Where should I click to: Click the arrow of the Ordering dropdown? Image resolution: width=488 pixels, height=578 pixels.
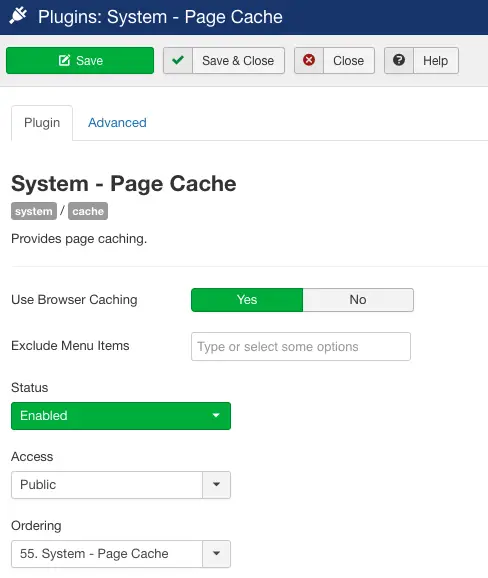pyautogui.click(x=216, y=554)
